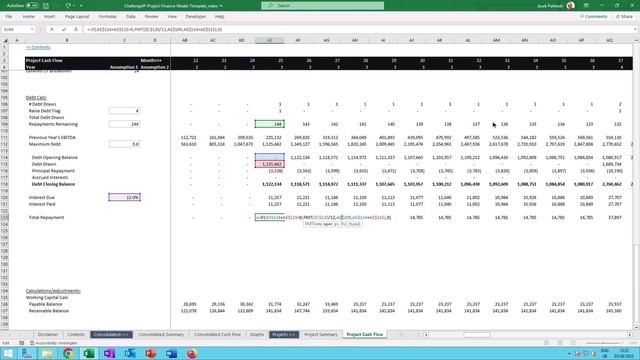Open Outlook from the taskbar

[130, 353]
